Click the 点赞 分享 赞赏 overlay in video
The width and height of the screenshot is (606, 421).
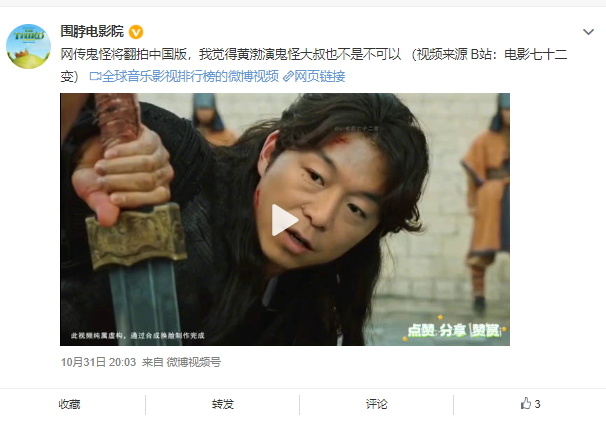(455, 330)
